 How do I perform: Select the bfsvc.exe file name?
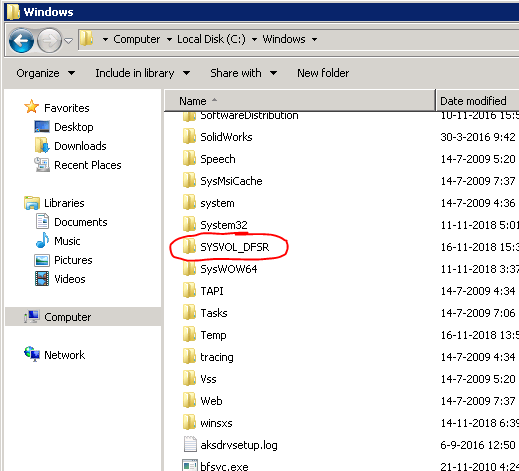[224, 466]
